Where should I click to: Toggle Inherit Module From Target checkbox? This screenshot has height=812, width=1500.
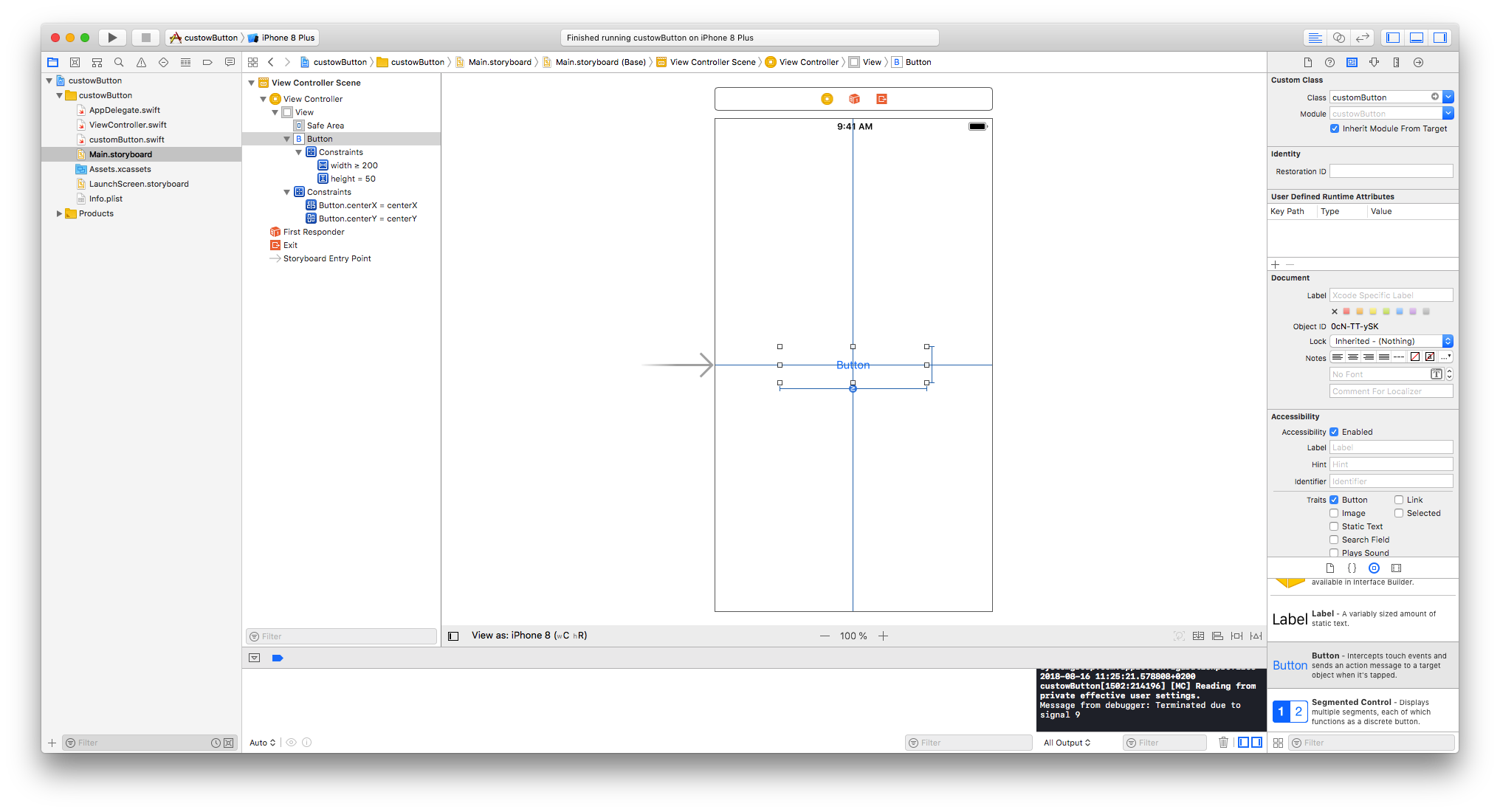point(1335,129)
